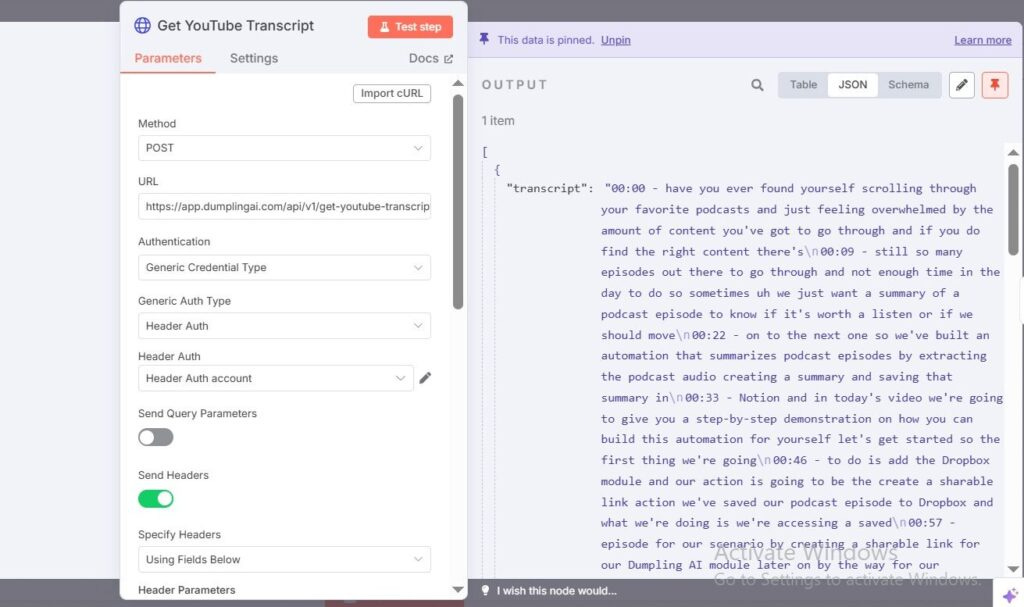This screenshot has width=1024, height=607.
Task: Toggle the Send Headers switch off
Action: tap(155, 499)
